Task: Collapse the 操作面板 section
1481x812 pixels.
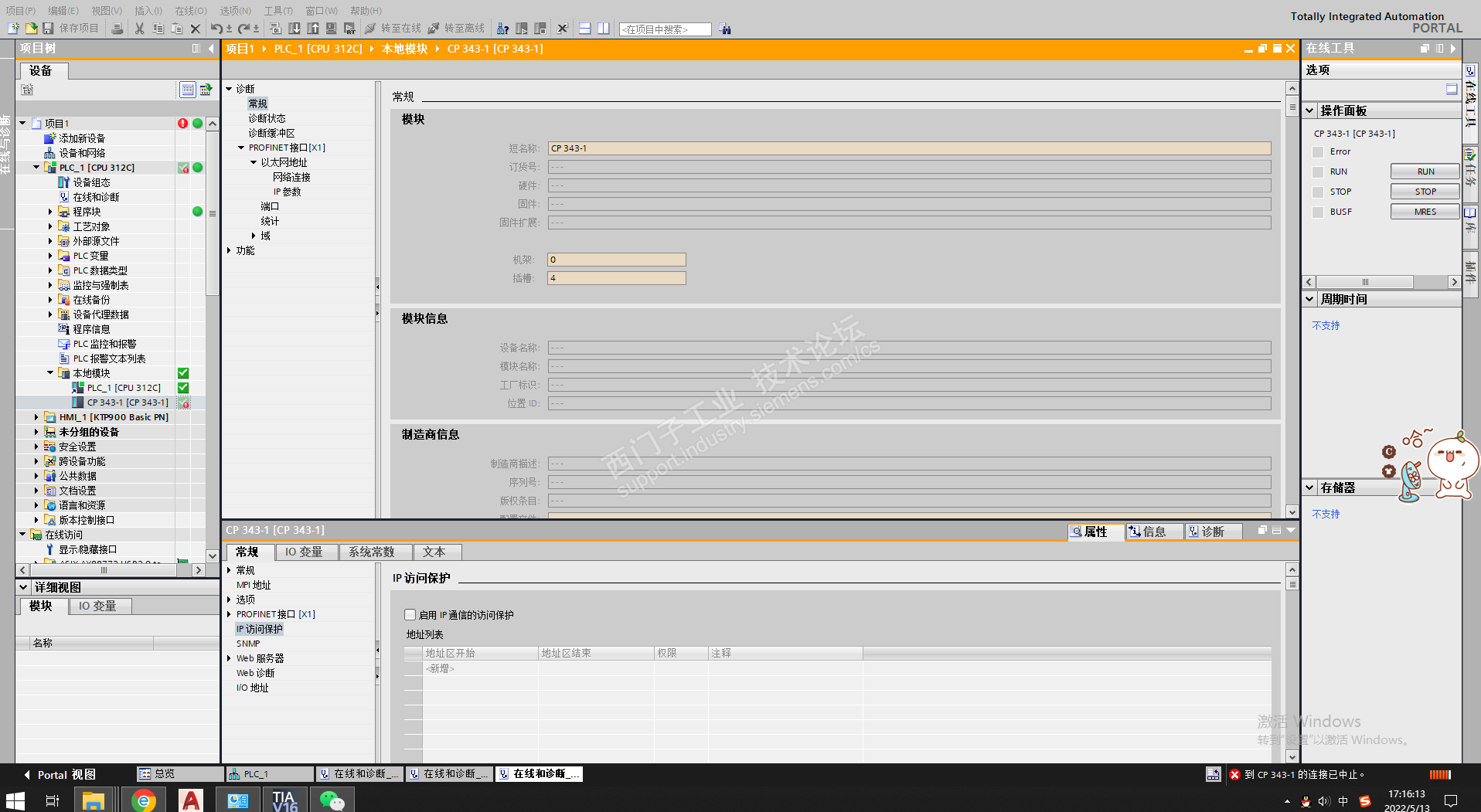Action: (x=1310, y=110)
